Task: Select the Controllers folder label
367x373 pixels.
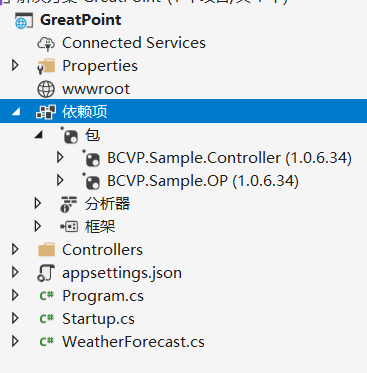Action: click(x=102, y=250)
